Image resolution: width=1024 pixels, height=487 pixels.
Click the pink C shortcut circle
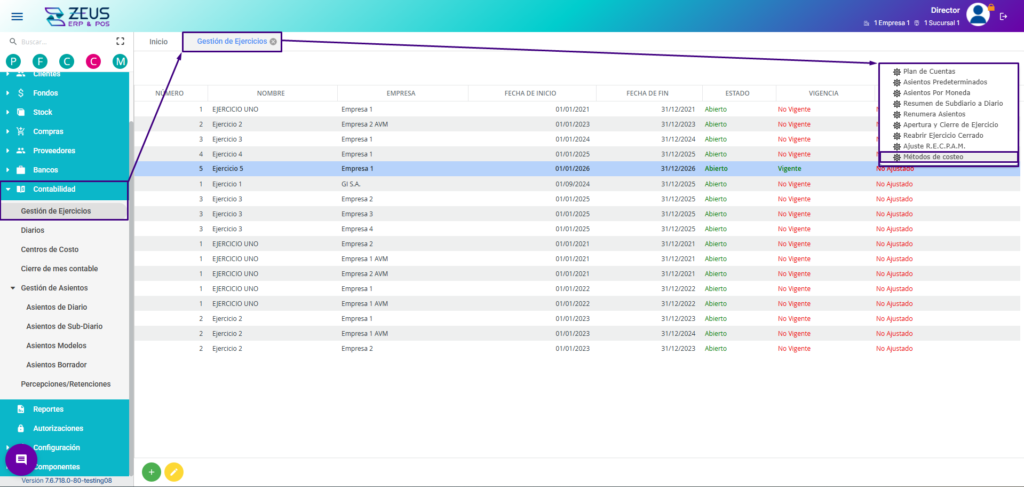pyautogui.click(x=93, y=62)
